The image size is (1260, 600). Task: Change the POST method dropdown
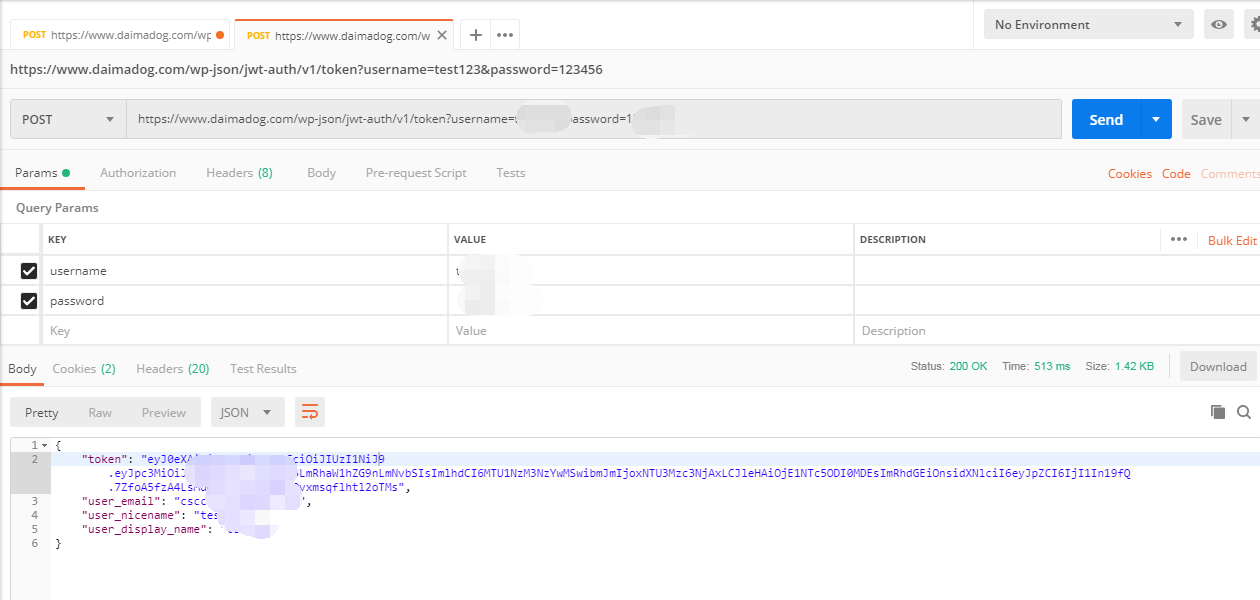coord(68,119)
